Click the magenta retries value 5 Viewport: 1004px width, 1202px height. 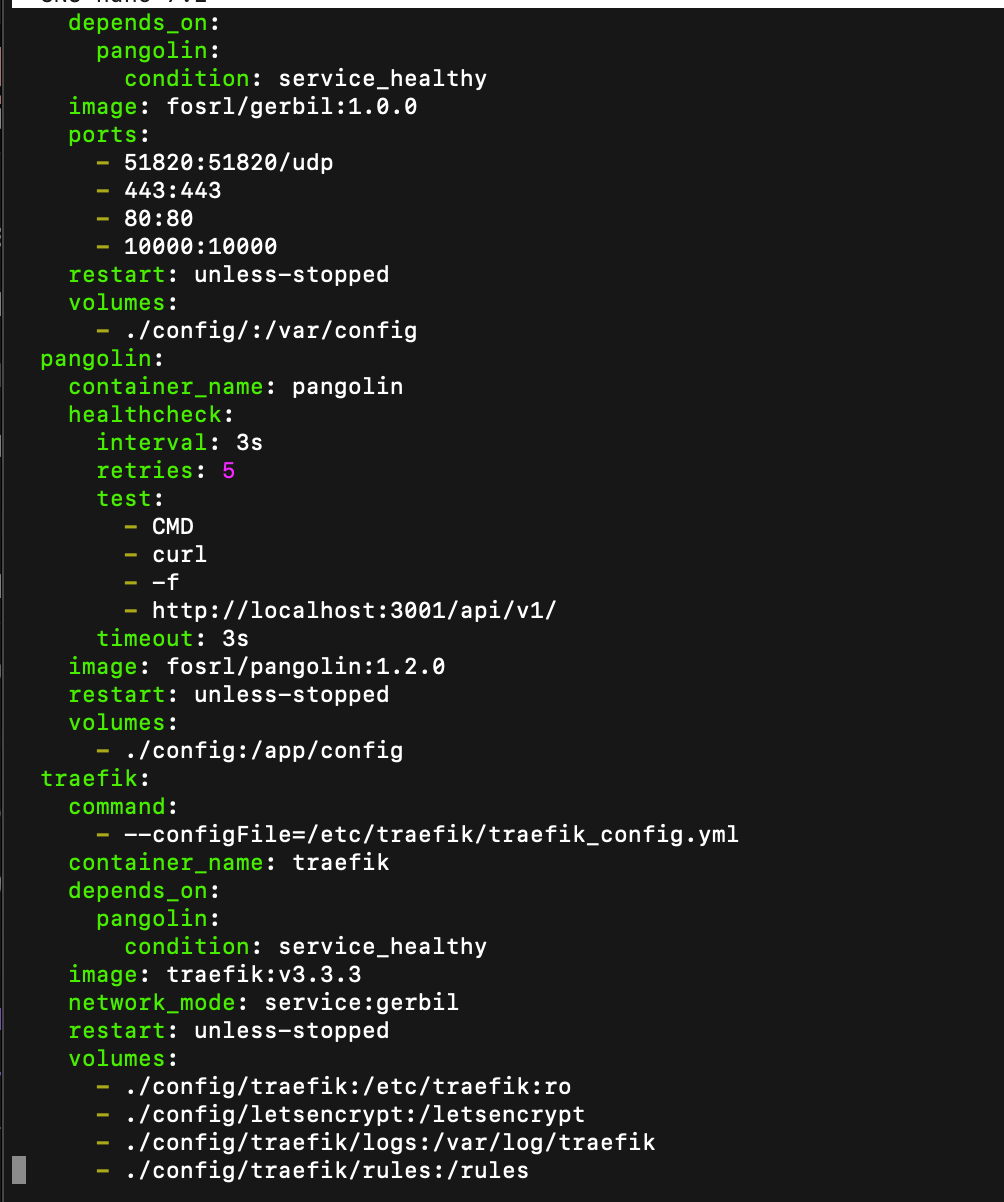229,470
